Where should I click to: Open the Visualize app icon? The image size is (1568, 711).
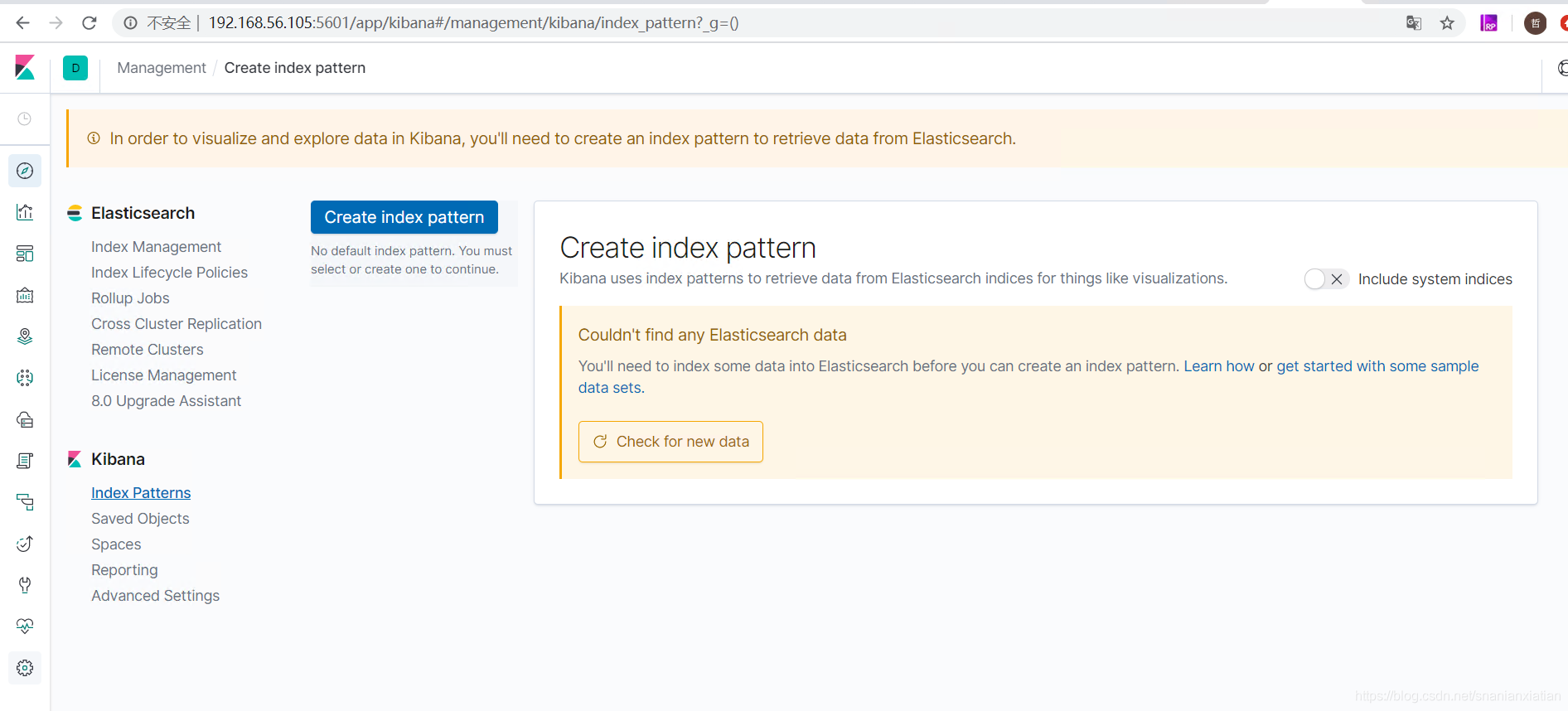pos(25,212)
